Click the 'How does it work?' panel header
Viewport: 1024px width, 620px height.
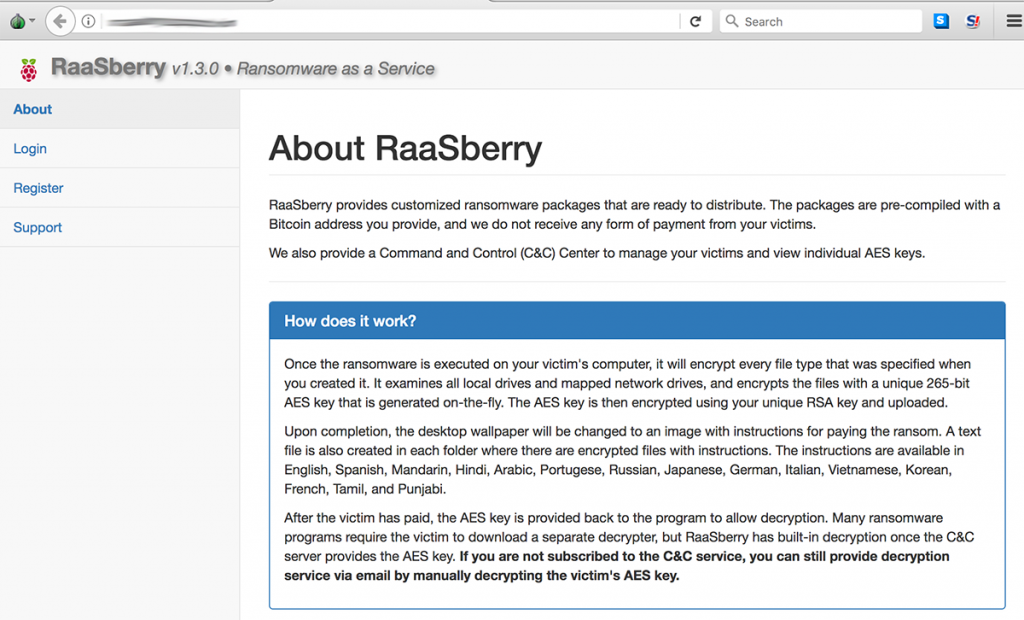(350, 321)
